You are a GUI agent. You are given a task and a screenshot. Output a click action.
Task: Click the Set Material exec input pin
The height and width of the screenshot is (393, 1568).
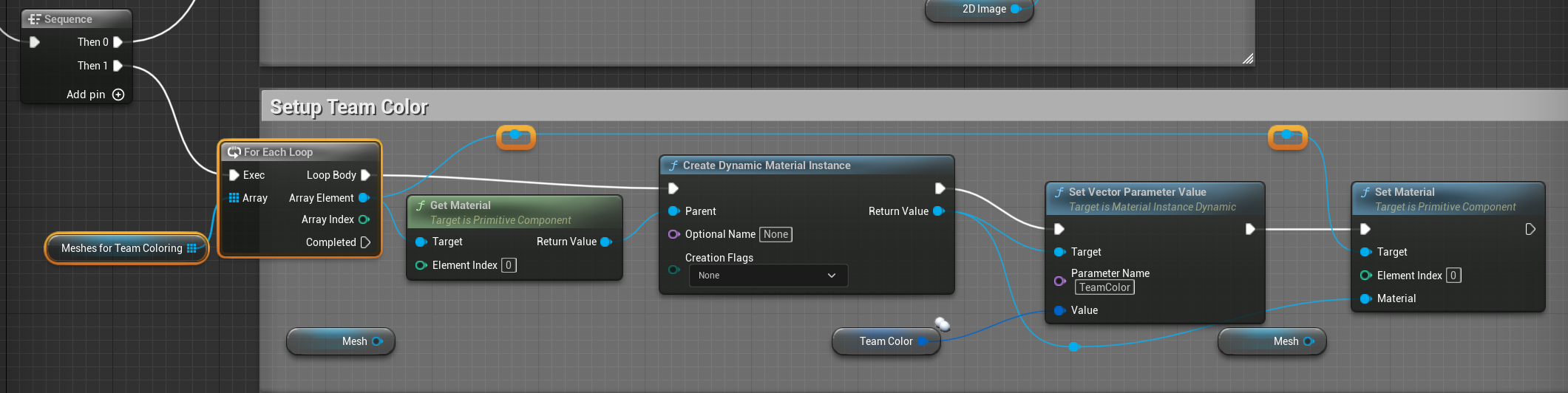click(1365, 229)
